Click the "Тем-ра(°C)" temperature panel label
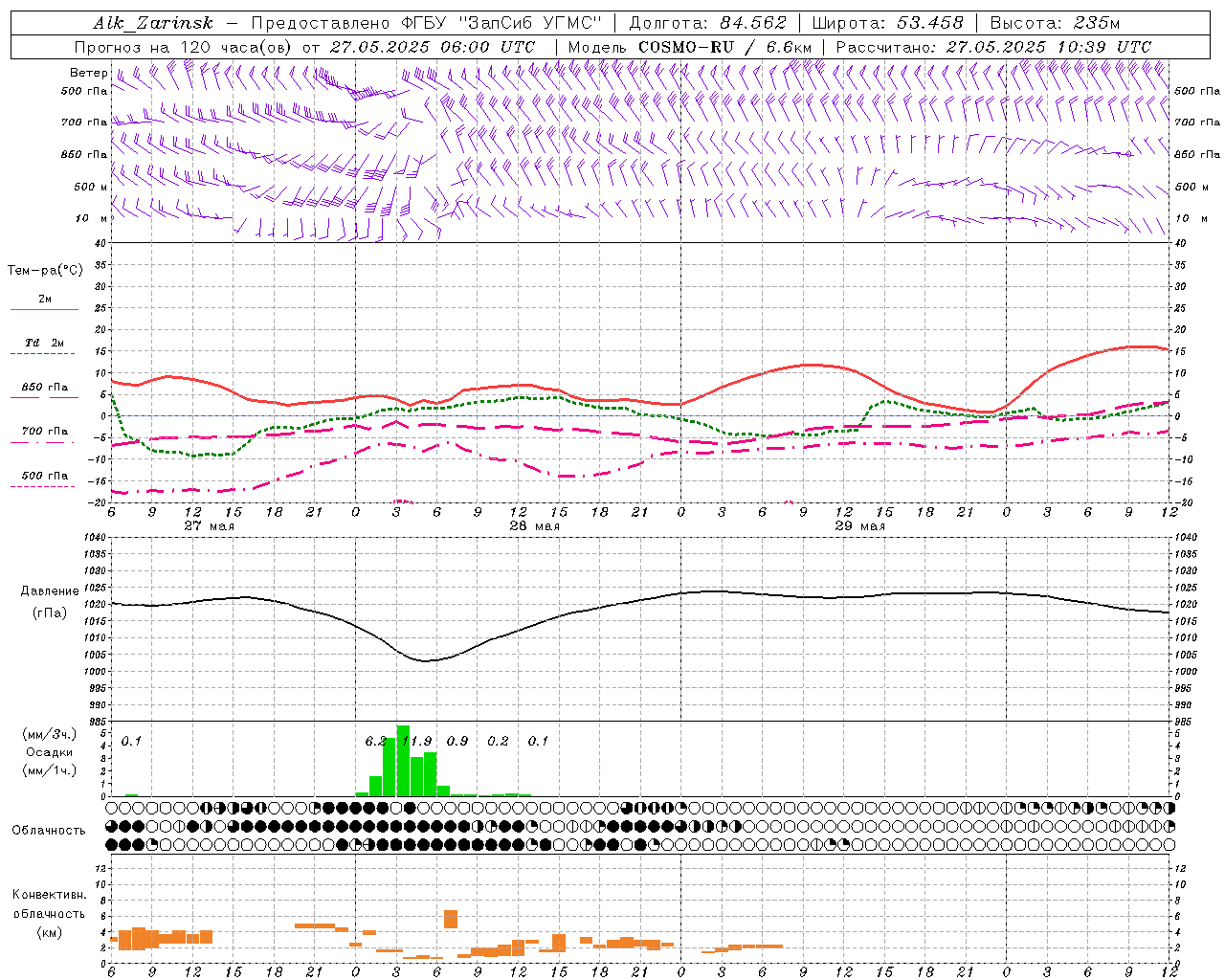This screenshot has width=1225, height=980. (x=45, y=271)
